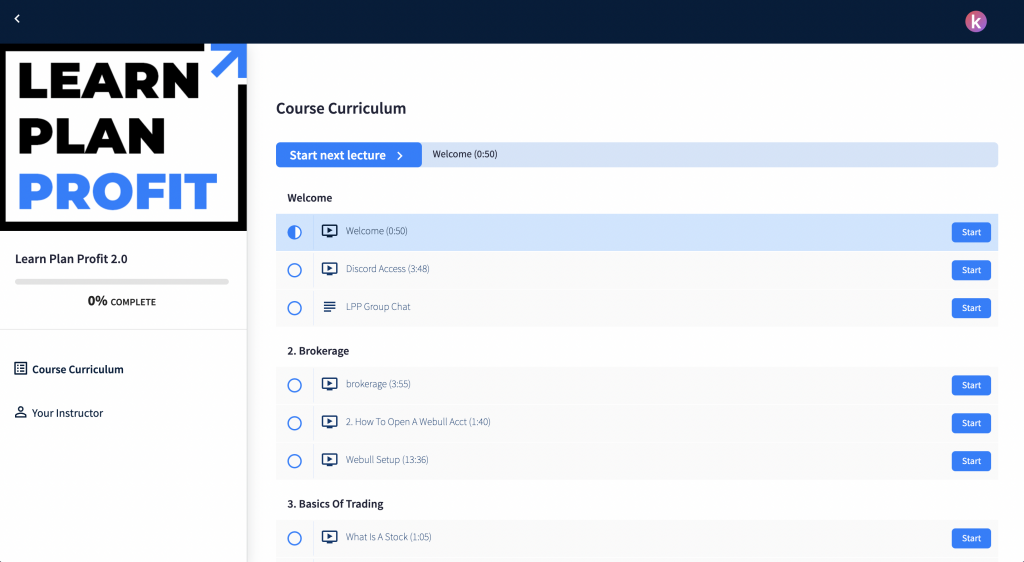
Task: Open the Webull Setup (13:36) lecture title
Action: pyautogui.click(x=387, y=460)
